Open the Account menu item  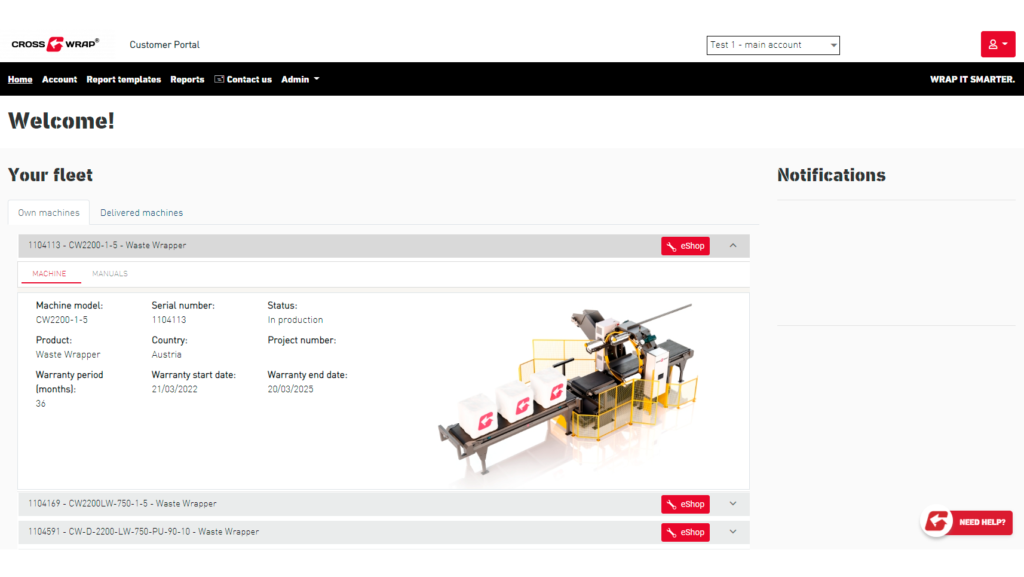point(59,80)
